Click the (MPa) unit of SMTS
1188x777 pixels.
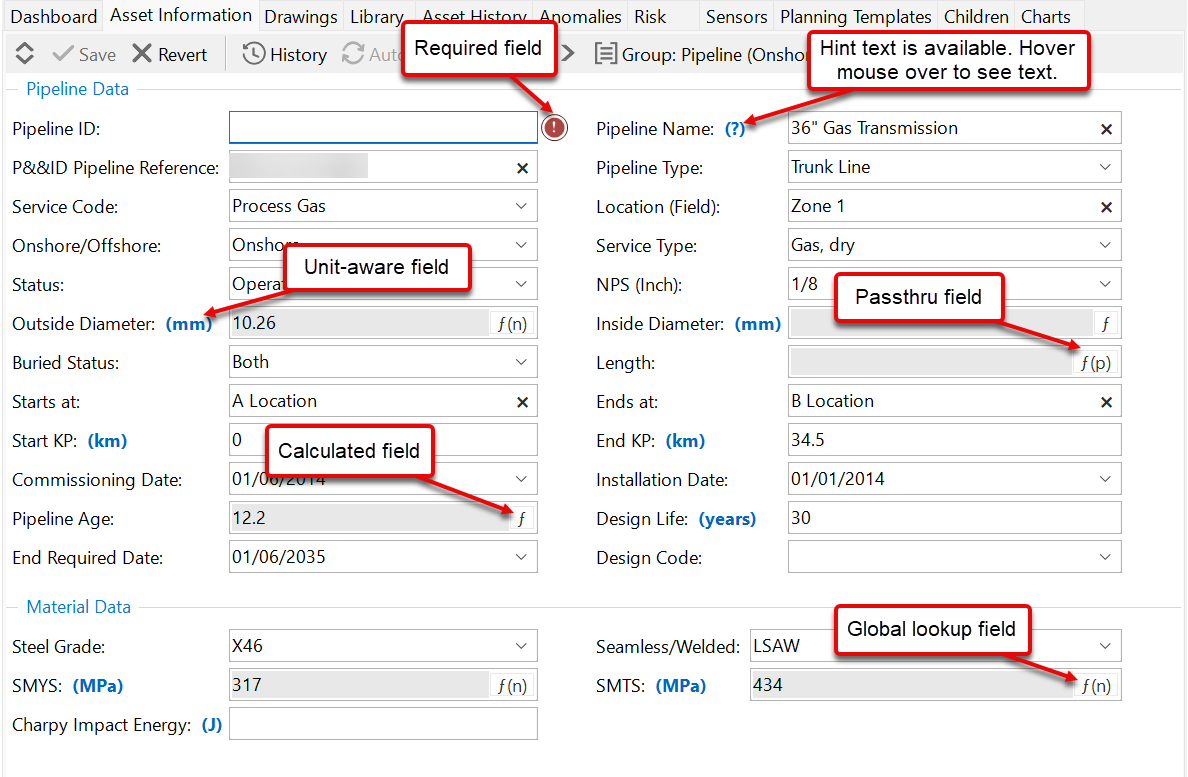[681, 686]
